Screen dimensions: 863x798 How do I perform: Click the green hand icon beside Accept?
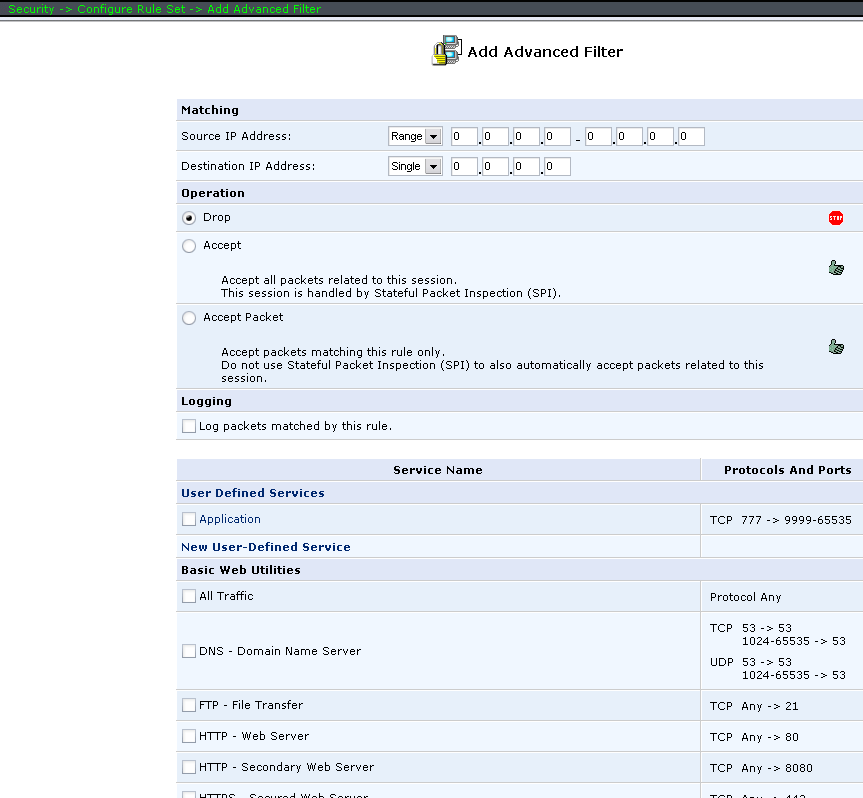click(x=836, y=268)
